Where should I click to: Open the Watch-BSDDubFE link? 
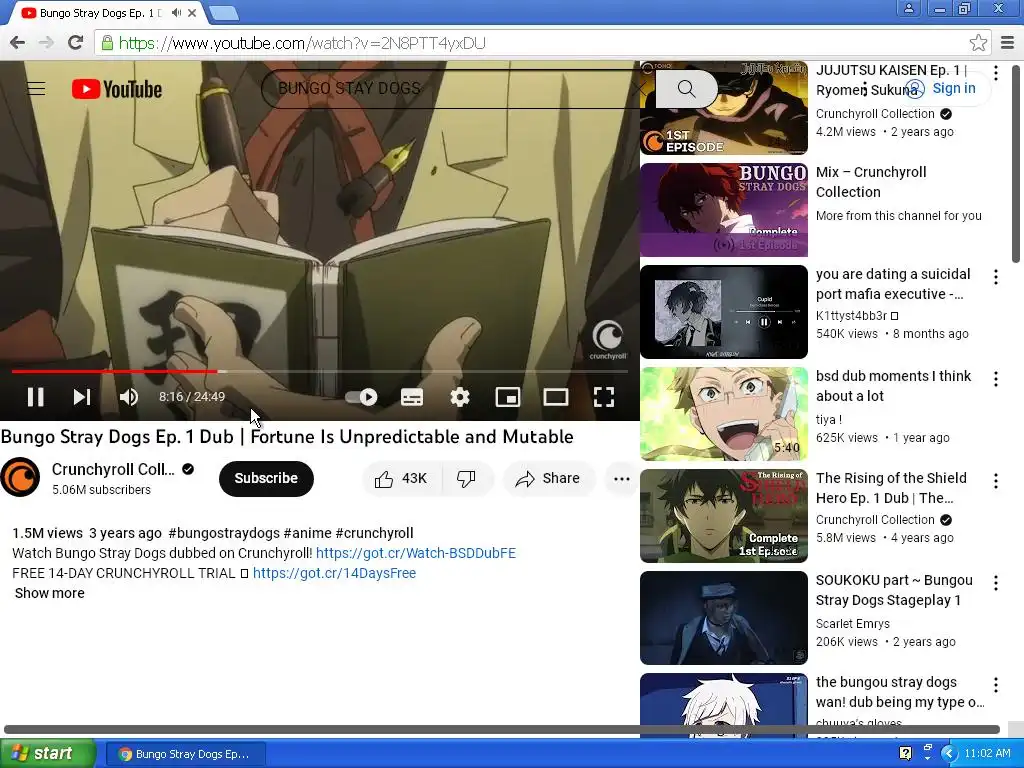pos(415,553)
